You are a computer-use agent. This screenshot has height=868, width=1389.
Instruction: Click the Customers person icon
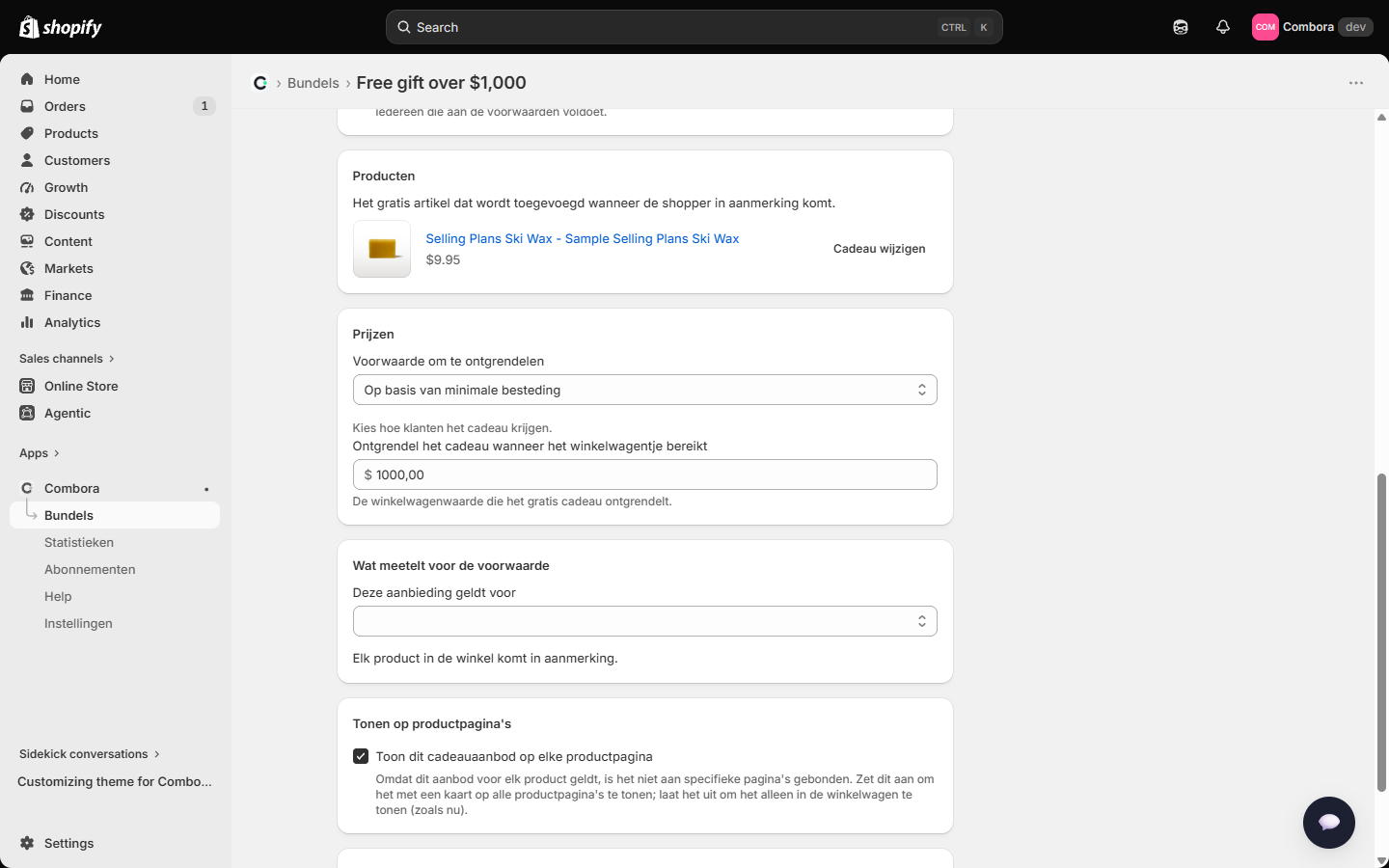27,160
